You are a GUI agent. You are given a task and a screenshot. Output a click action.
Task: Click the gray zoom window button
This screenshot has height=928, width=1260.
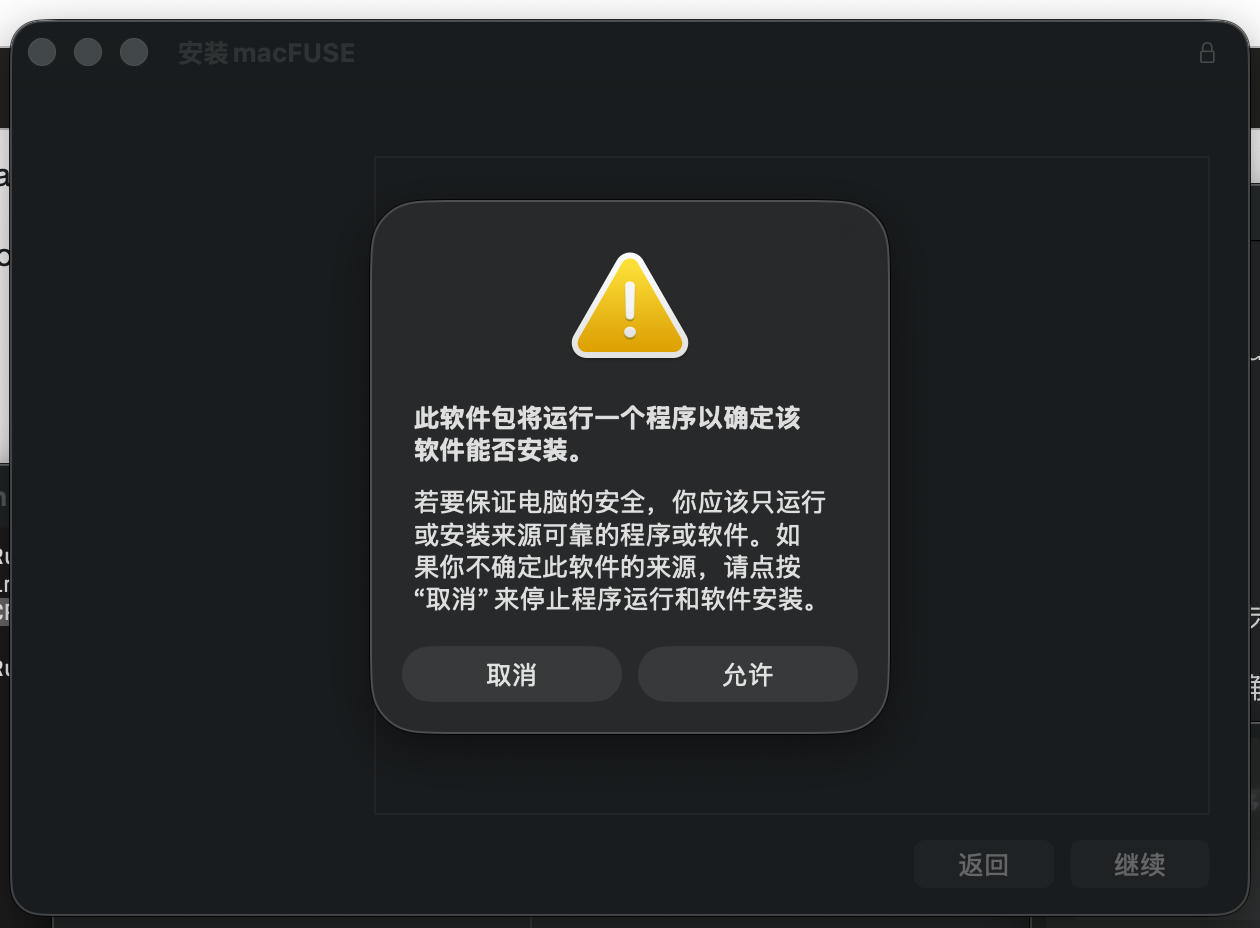(134, 52)
